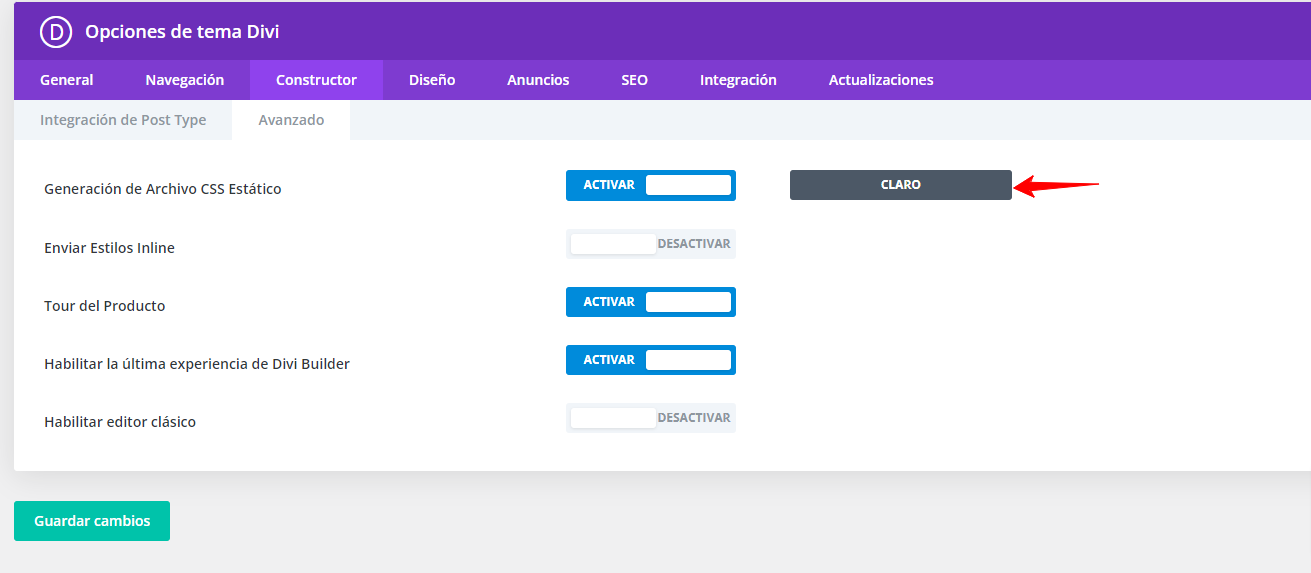The width and height of the screenshot is (1311, 573).
Task: Open the Diseño tab
Action: click(432, 80)
